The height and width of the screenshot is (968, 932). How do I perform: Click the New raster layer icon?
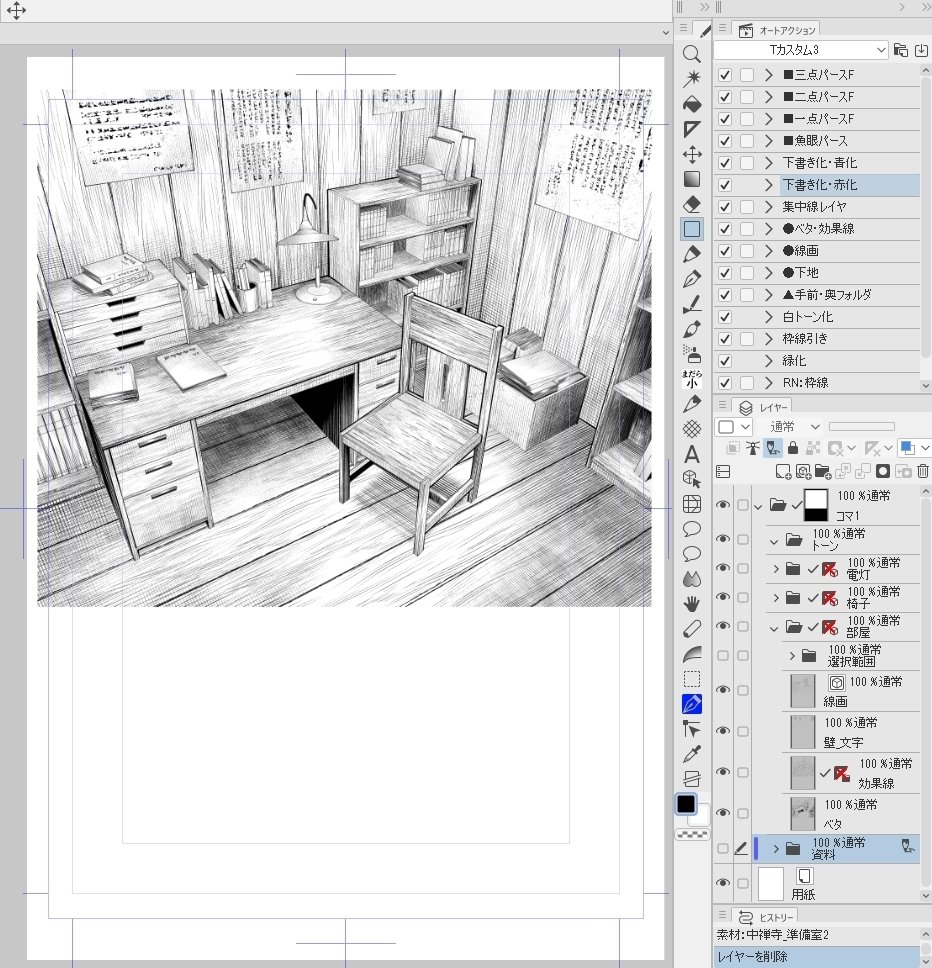click(x=783, y=472)
